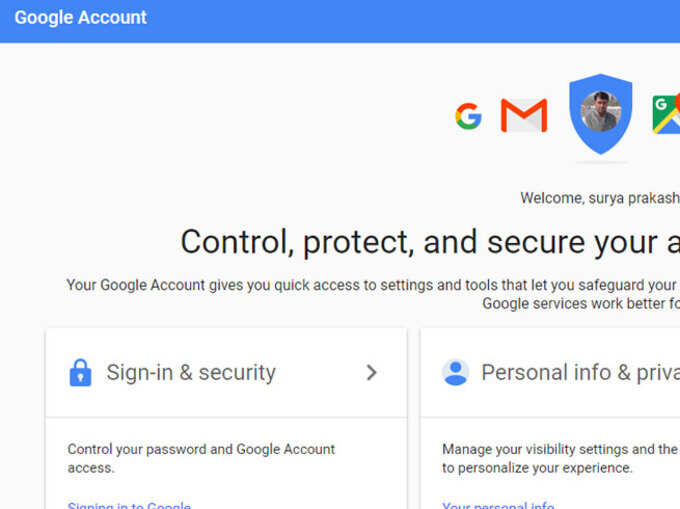Click the Welcome, surya prakash text
680x509 pixels.
[600, 198]
